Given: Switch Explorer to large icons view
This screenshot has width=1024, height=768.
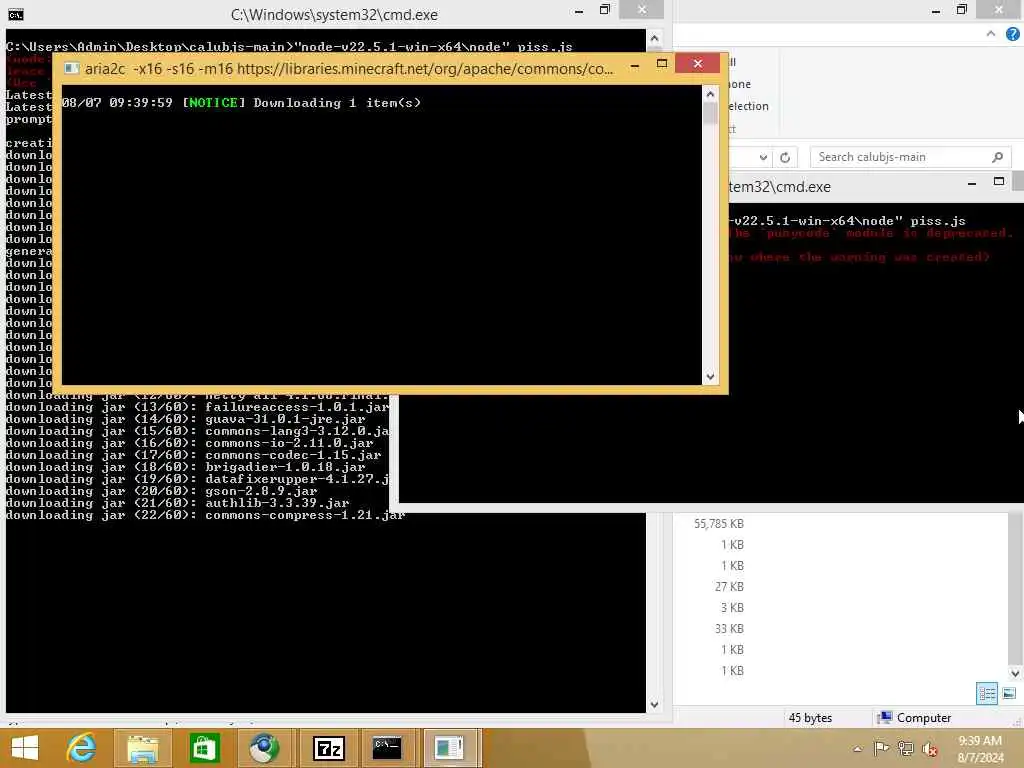Looking at the screenshot, I should tap(1008, 694).
